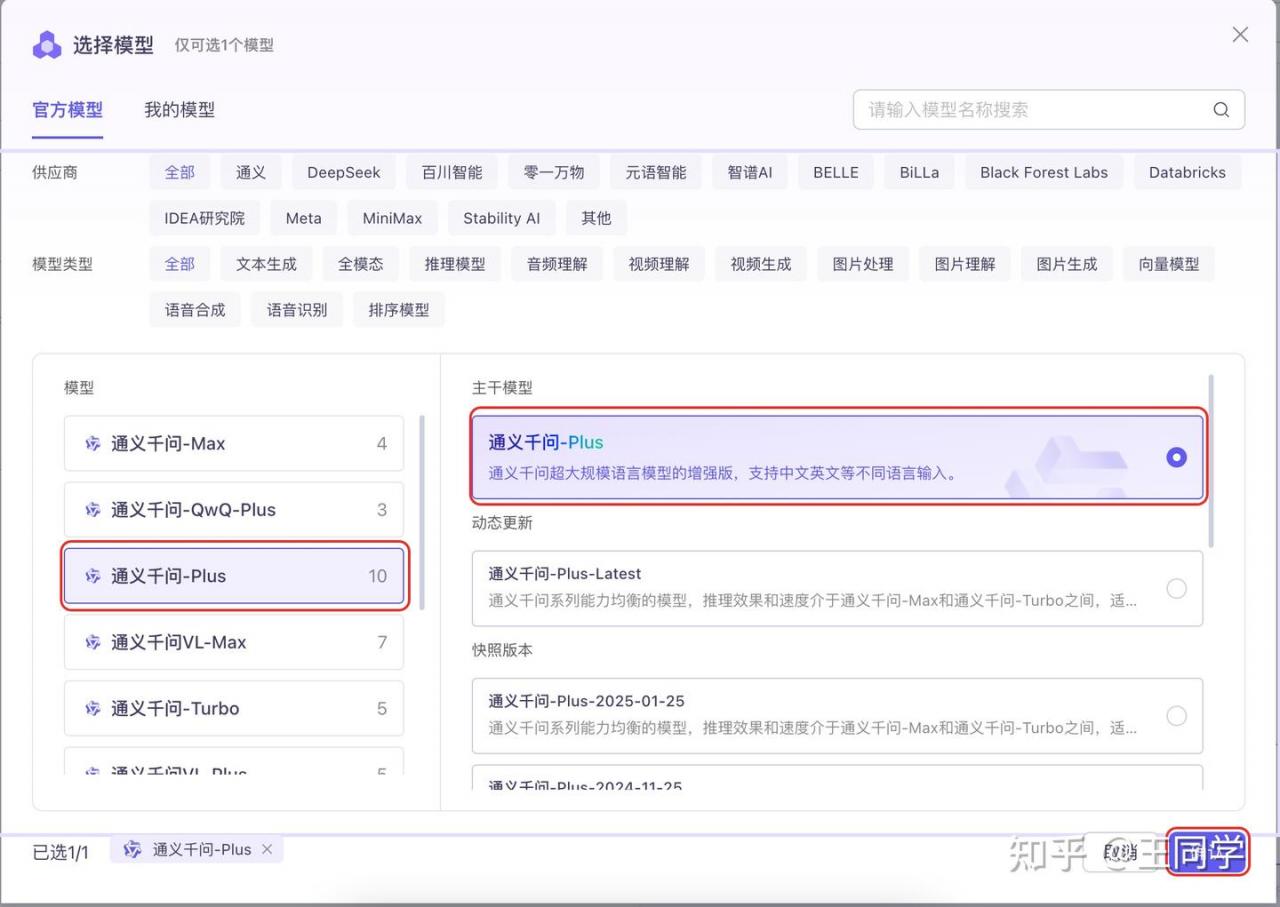Select the 通义千问-Plus main model radio
Image resolution: width=1280 pixels, height=907 pixels.
(1176, 457)
